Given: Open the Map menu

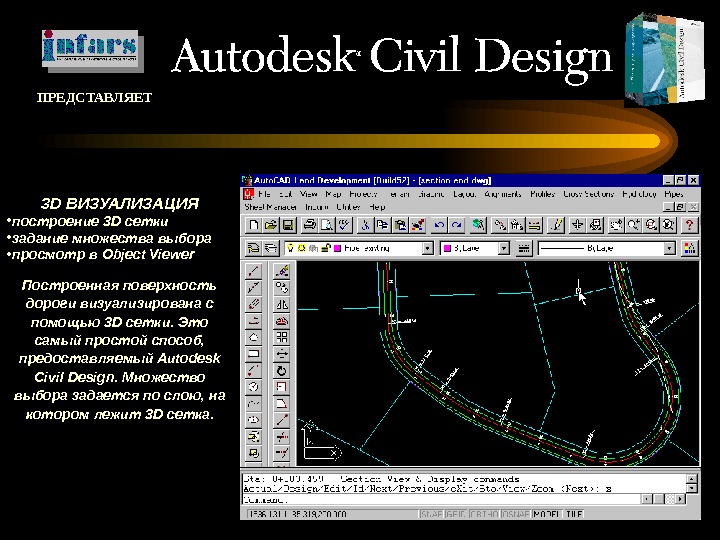Looking at the screenshot, I should (x=333, y=194).
